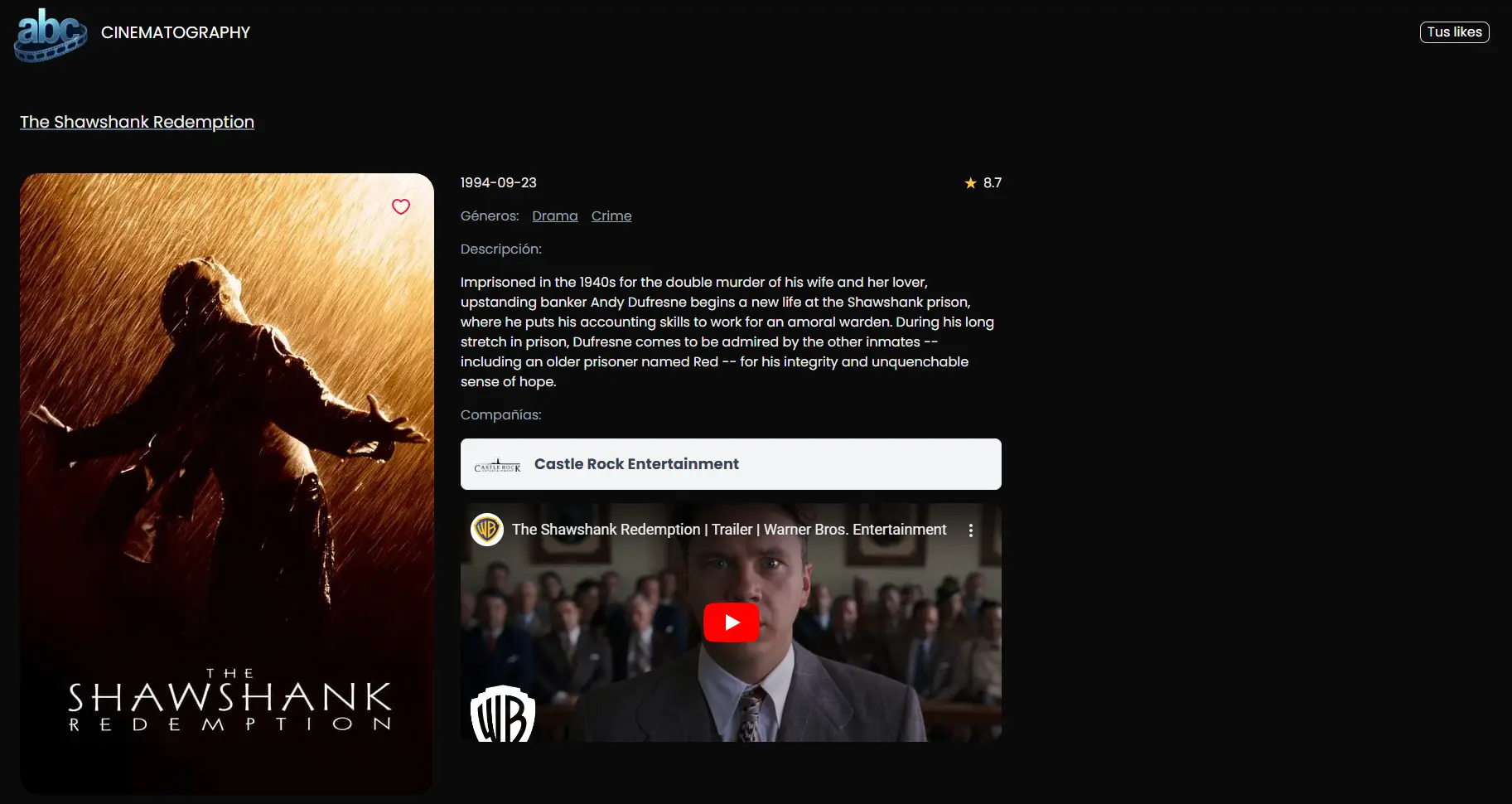
Task: Open the trailer title on YouTube
Action: point(729,530)
